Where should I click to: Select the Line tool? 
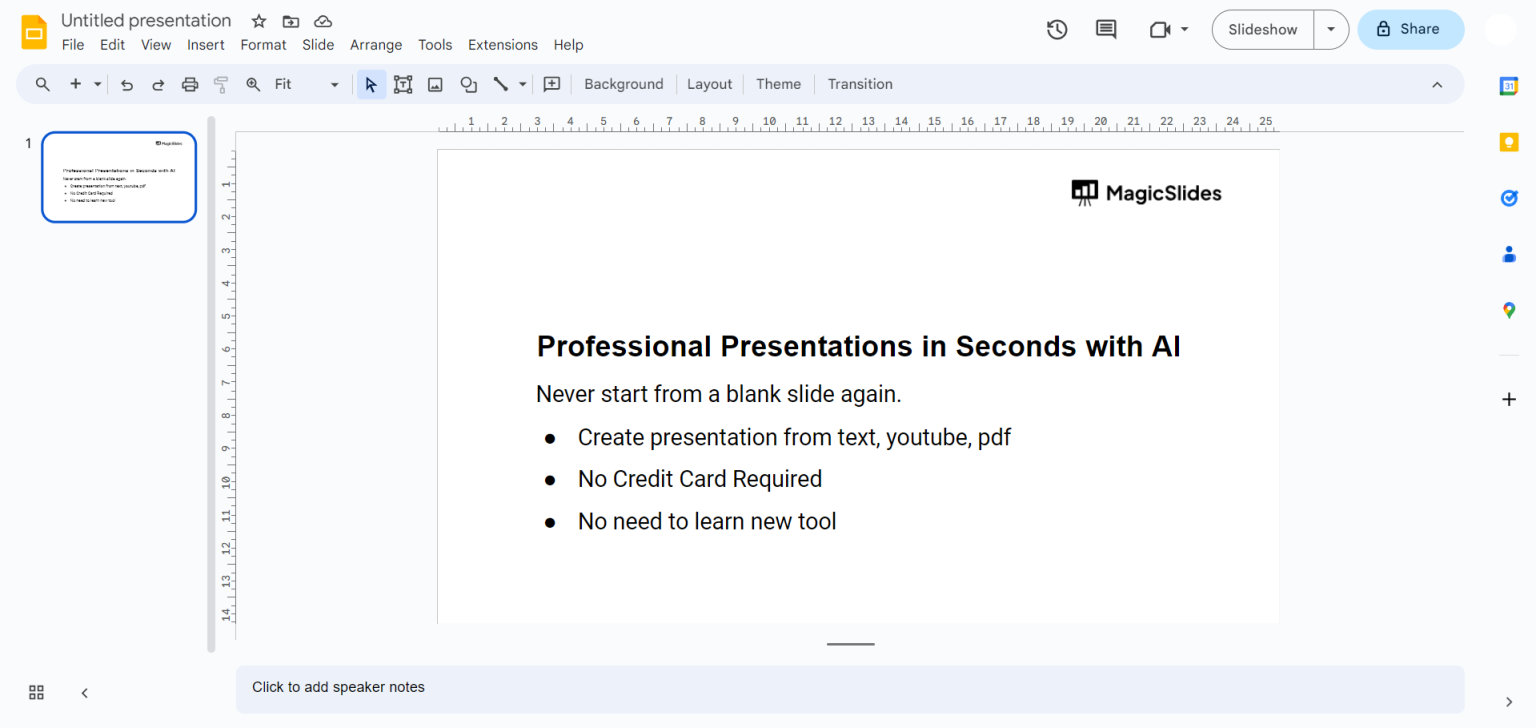pyautogui.click(x=501, y=84)
